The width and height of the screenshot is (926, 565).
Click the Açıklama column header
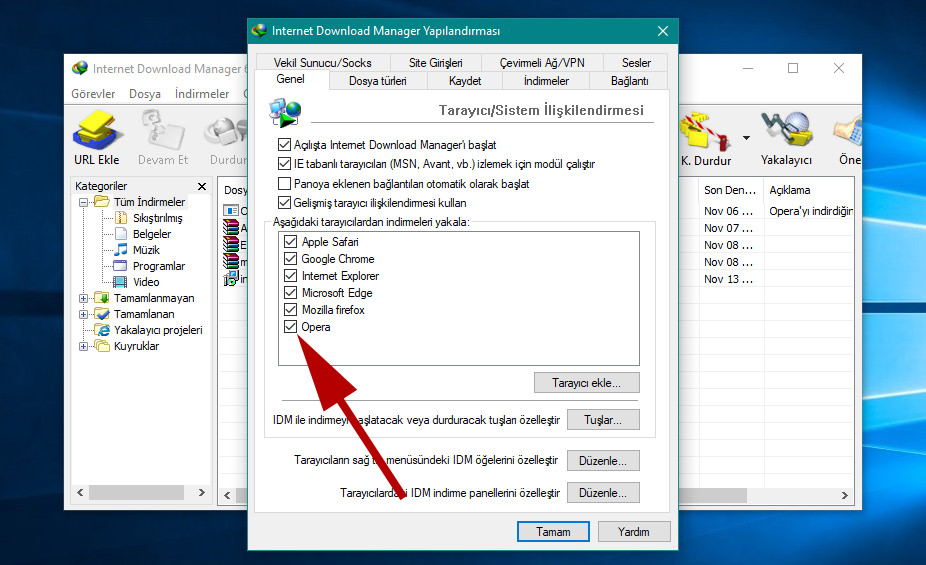[808, 190]
